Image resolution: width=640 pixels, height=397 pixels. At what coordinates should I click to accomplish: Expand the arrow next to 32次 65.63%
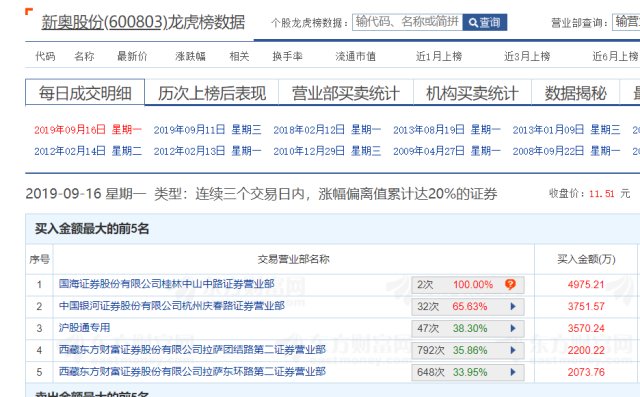[513, 306]
